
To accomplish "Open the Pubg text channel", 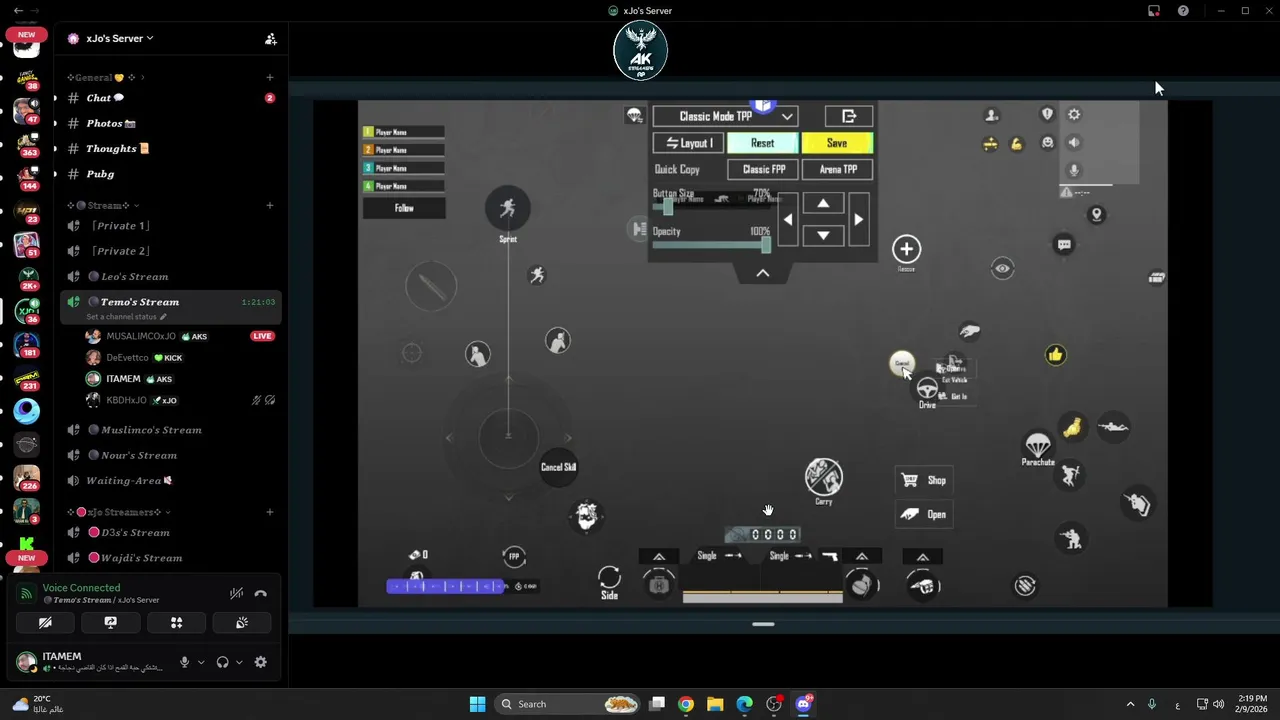I will pyautogui.click(x=171, y=174).
